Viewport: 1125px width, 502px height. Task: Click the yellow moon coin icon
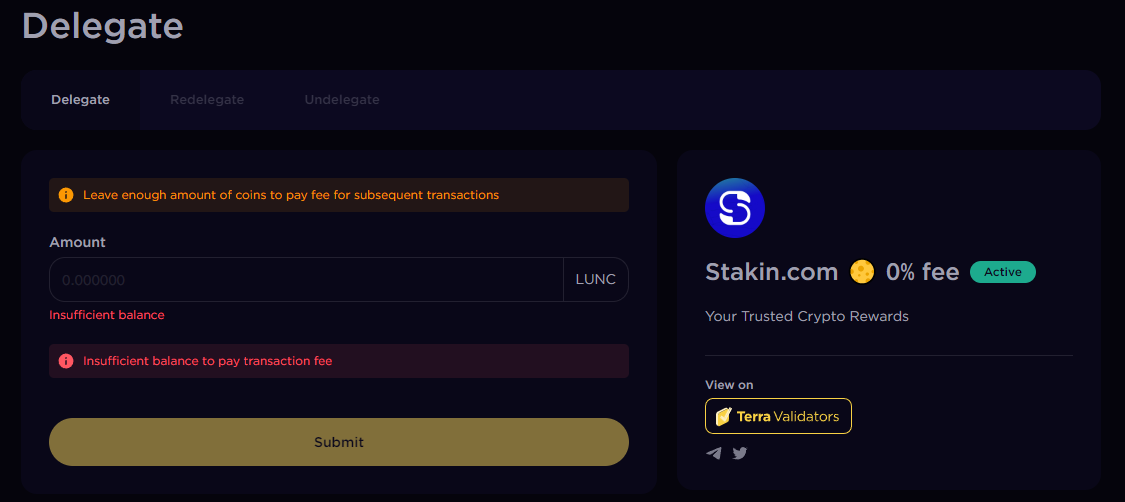(862, 271)
